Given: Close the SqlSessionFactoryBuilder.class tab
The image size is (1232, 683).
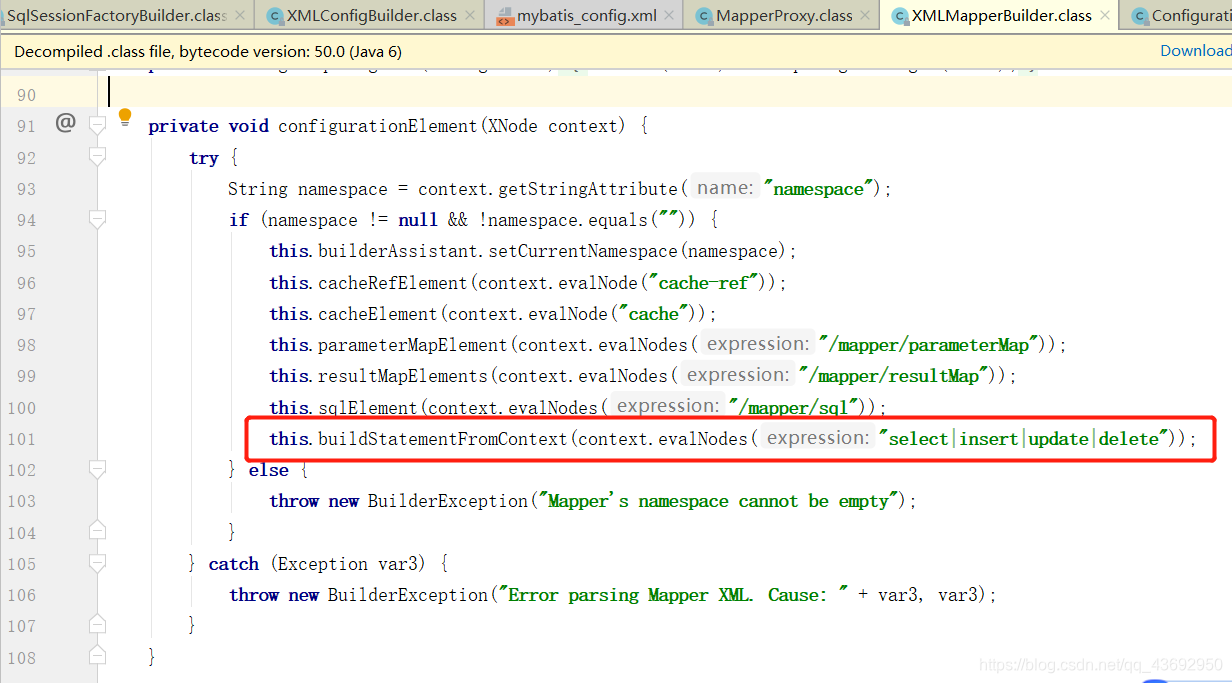Looking at the screenshot, I should point(239,16).
